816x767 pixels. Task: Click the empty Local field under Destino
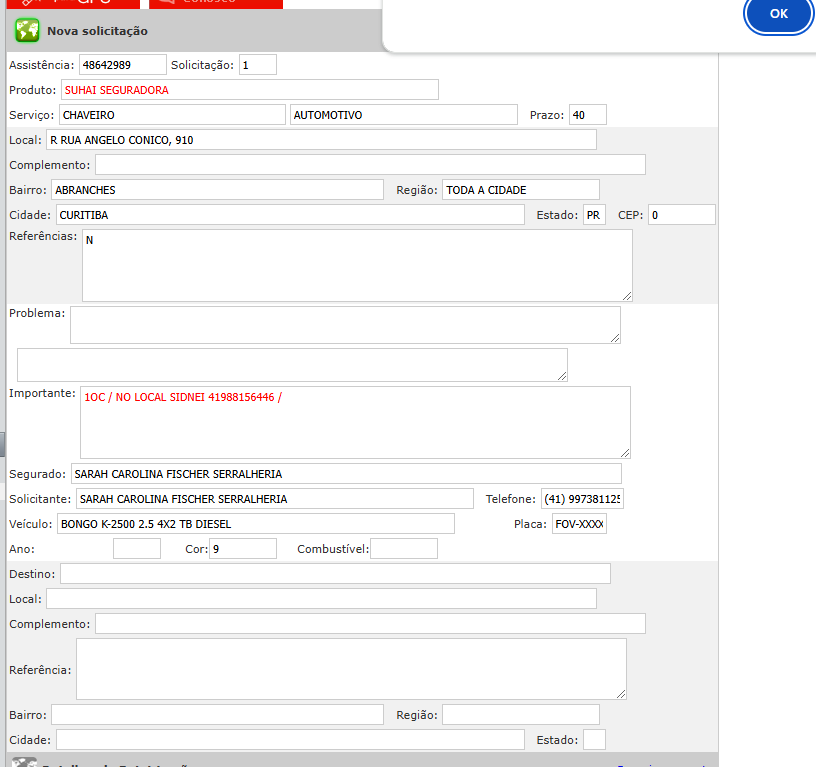click(x=321, y=599)
